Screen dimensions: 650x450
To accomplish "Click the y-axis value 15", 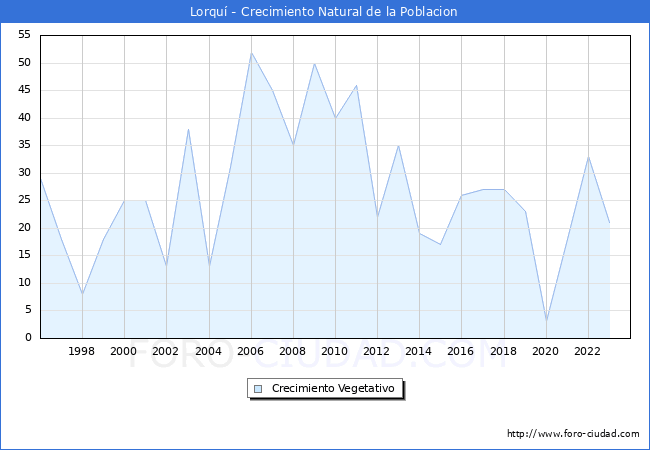I will tap(24, 255).
